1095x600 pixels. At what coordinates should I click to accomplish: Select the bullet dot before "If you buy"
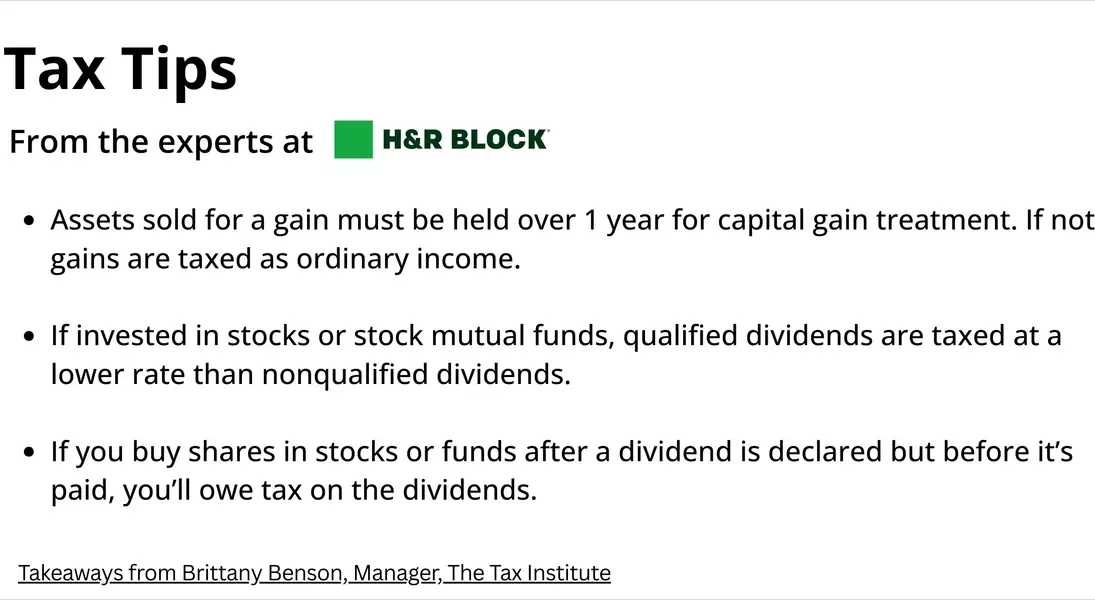29,452
